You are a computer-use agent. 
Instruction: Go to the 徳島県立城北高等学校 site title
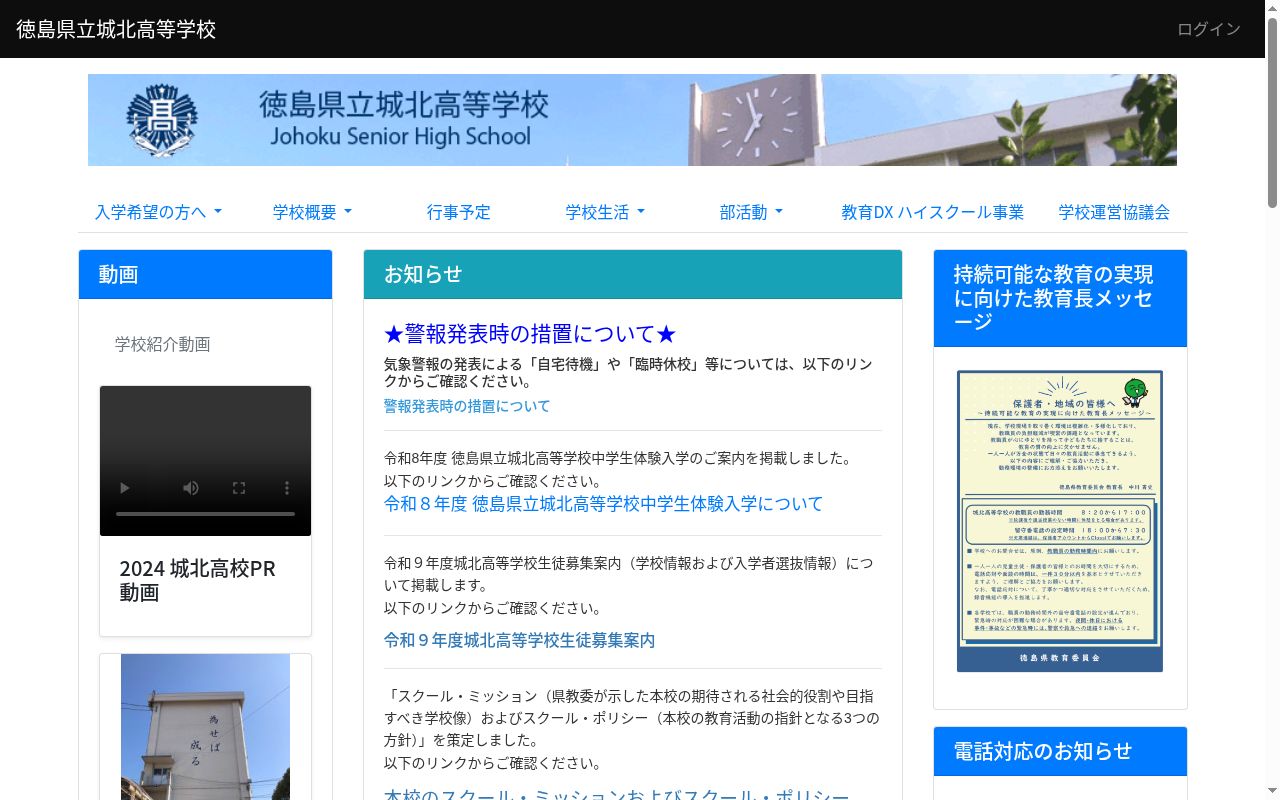click(x=116, y=29)
